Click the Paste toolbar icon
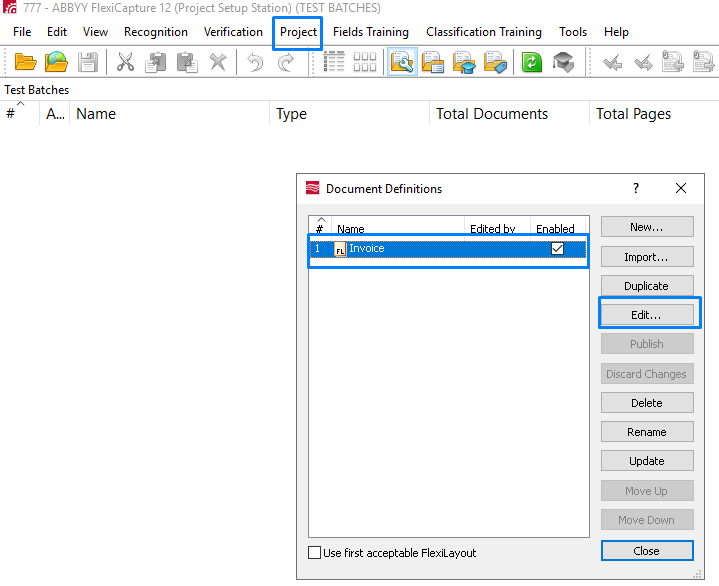This screenshot has height=586, width=719. click(187, 62)
